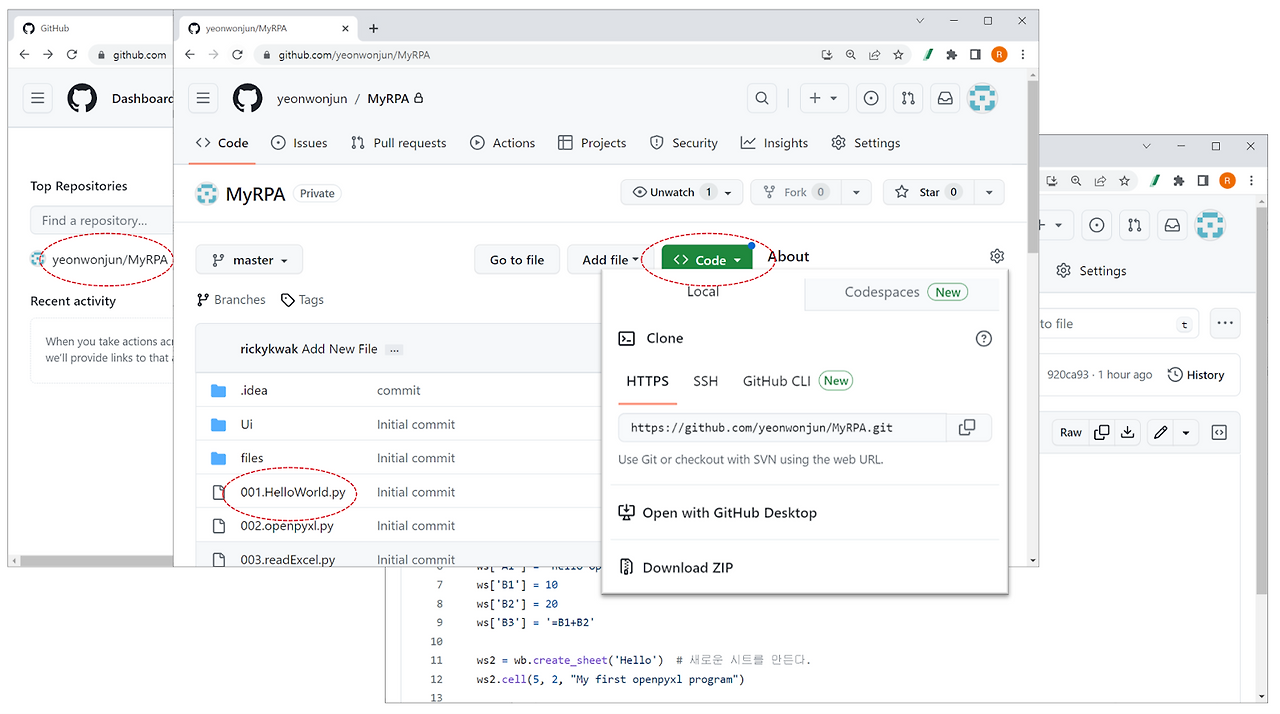Viewport: 1280px width, 714px height.
Task: Reload the MyRPA repository page
Action: (238, 55)
